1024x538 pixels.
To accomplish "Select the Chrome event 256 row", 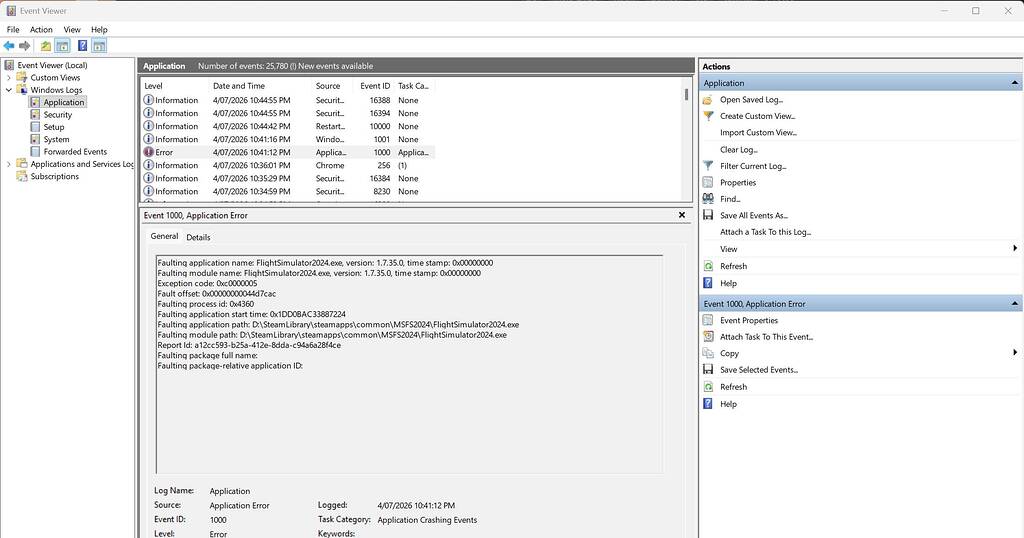I will [x=289, y=165].
